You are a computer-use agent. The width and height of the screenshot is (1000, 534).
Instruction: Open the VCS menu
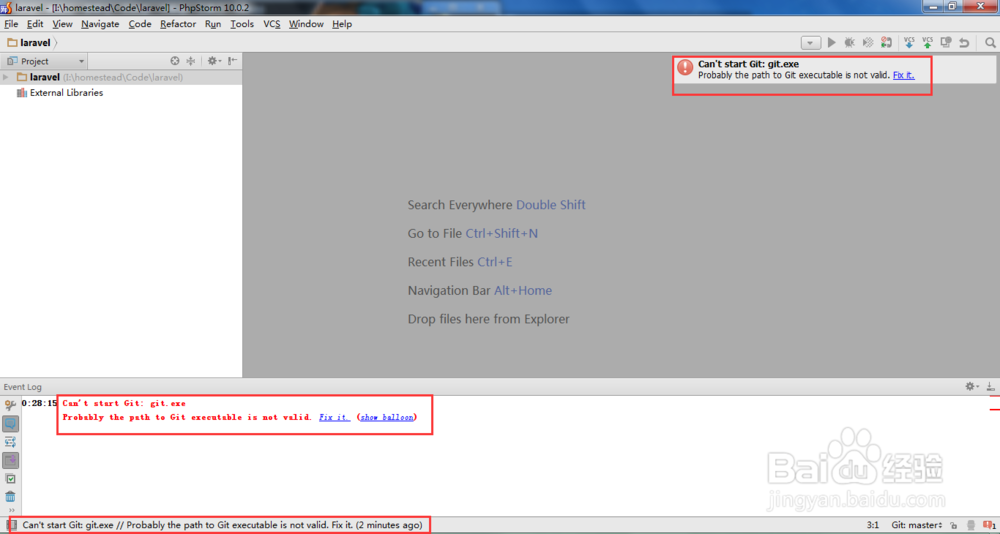tap(272, 24)
